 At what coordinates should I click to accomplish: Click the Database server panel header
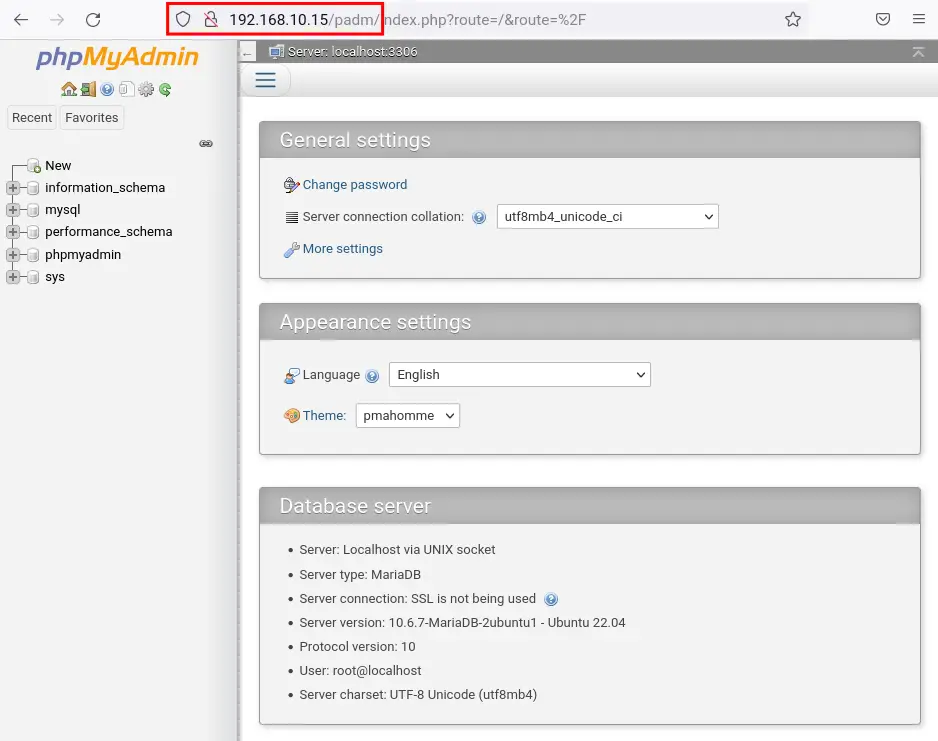tap(589, 506)
